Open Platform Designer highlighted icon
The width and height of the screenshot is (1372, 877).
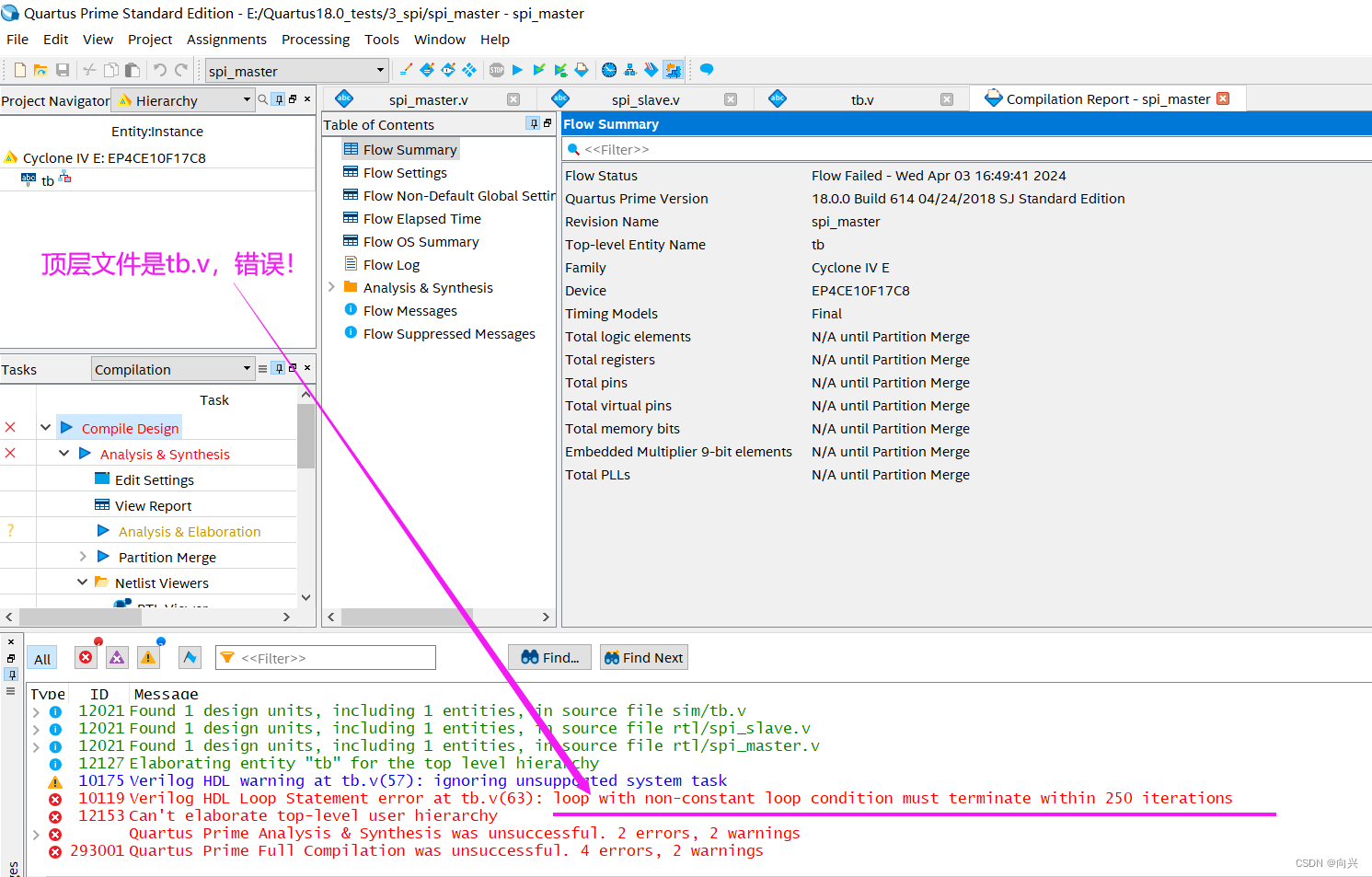(674, 70)
